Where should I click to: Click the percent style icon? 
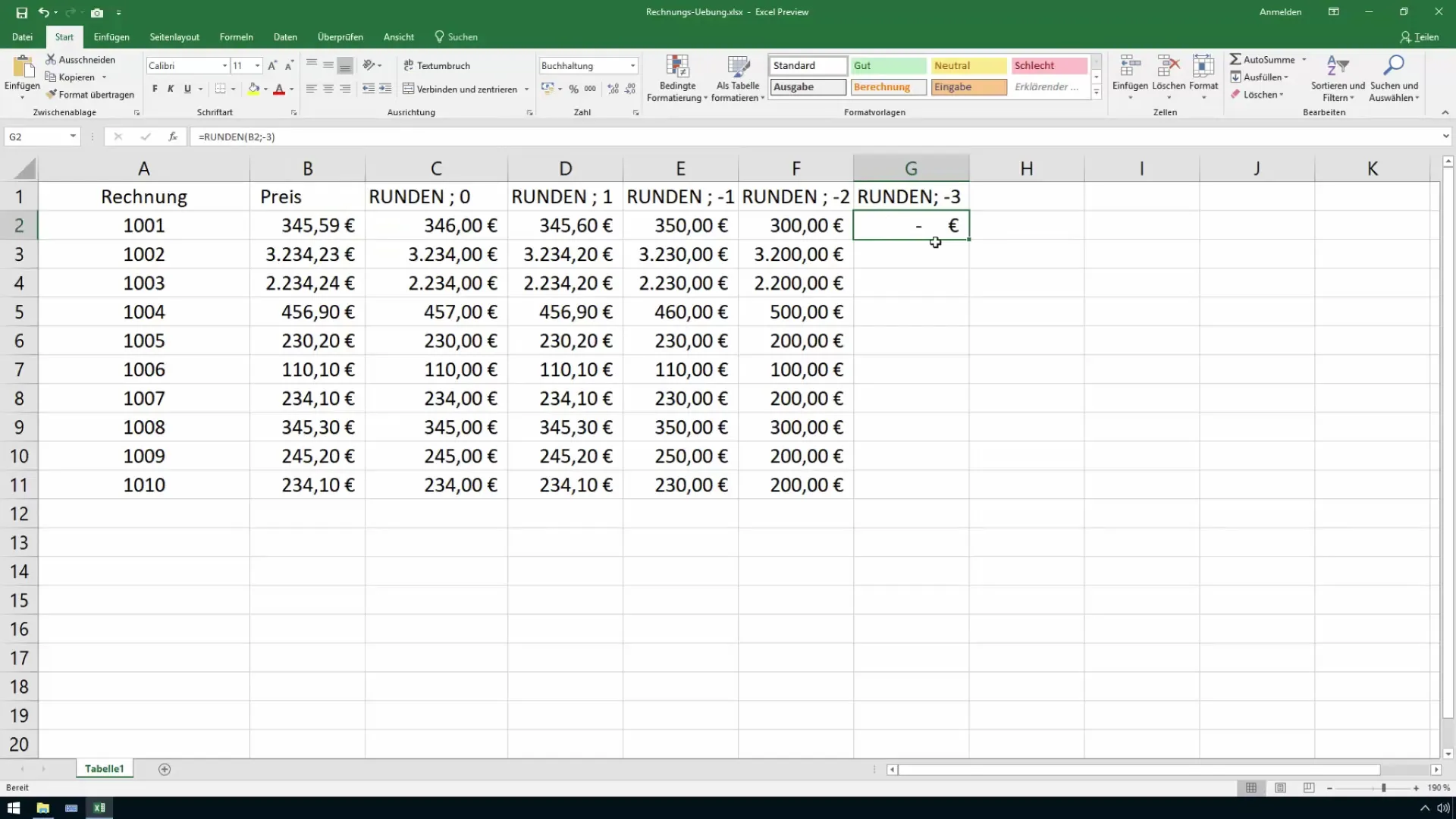pyautogui.click(x=573, y=89)
